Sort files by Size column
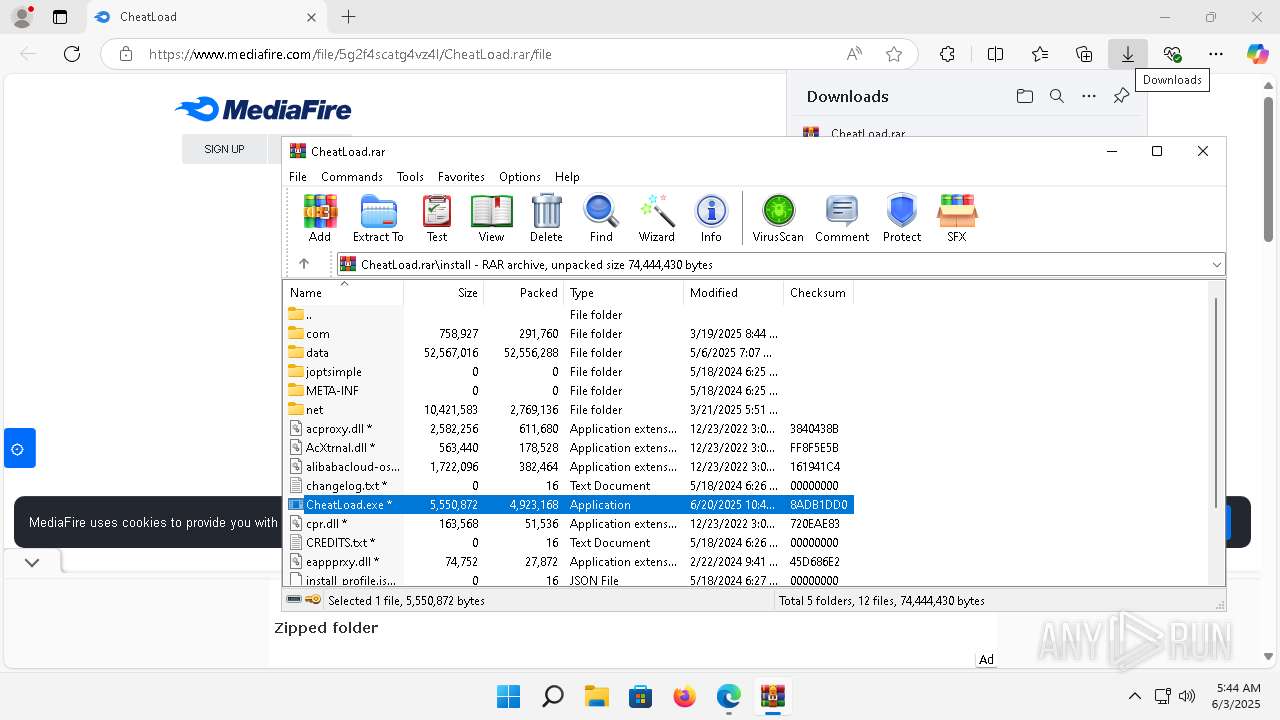 click(444, 293)
